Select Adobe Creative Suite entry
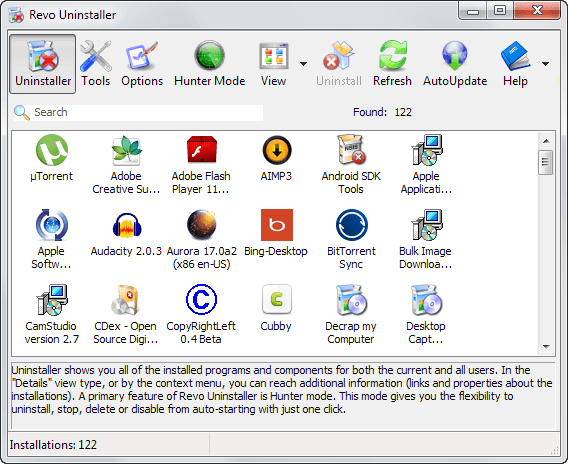The height and width of the screenshot is (464, 568). pos(126,165)
